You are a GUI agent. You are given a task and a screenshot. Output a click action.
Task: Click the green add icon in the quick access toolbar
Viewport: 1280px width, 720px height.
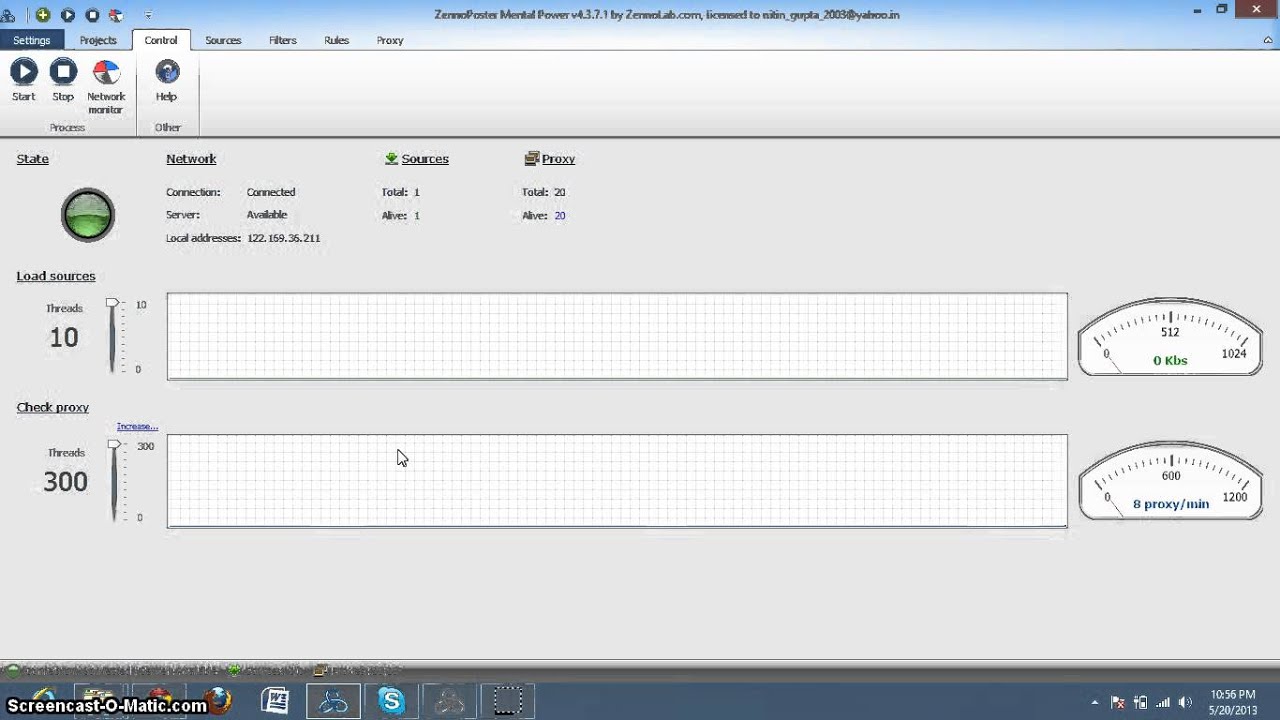(x=42, y=15)
